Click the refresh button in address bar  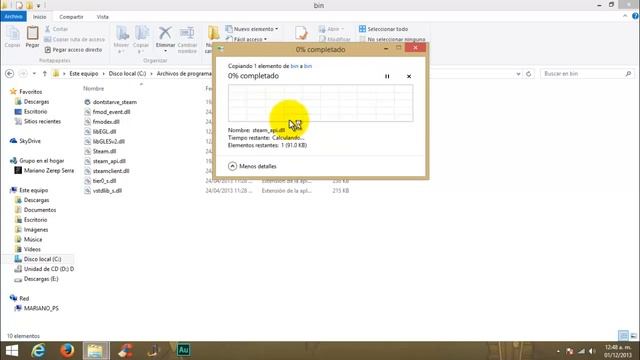[529, 74]
